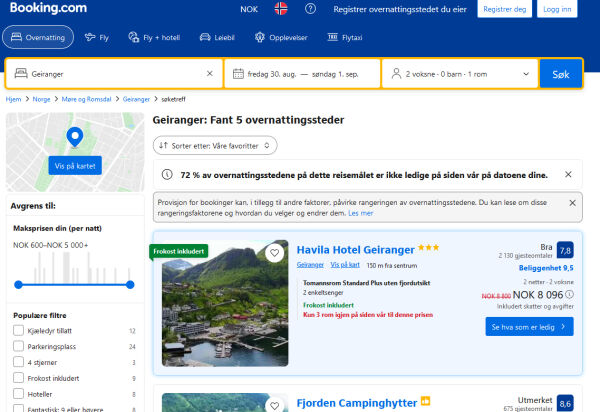Select the Overnatting tab
This screenshot has height=412, width=600.
tap(38, 37)
